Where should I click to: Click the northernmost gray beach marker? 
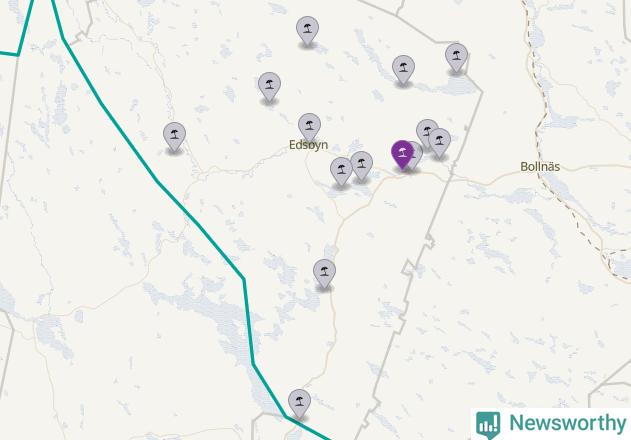pos(307,31)
